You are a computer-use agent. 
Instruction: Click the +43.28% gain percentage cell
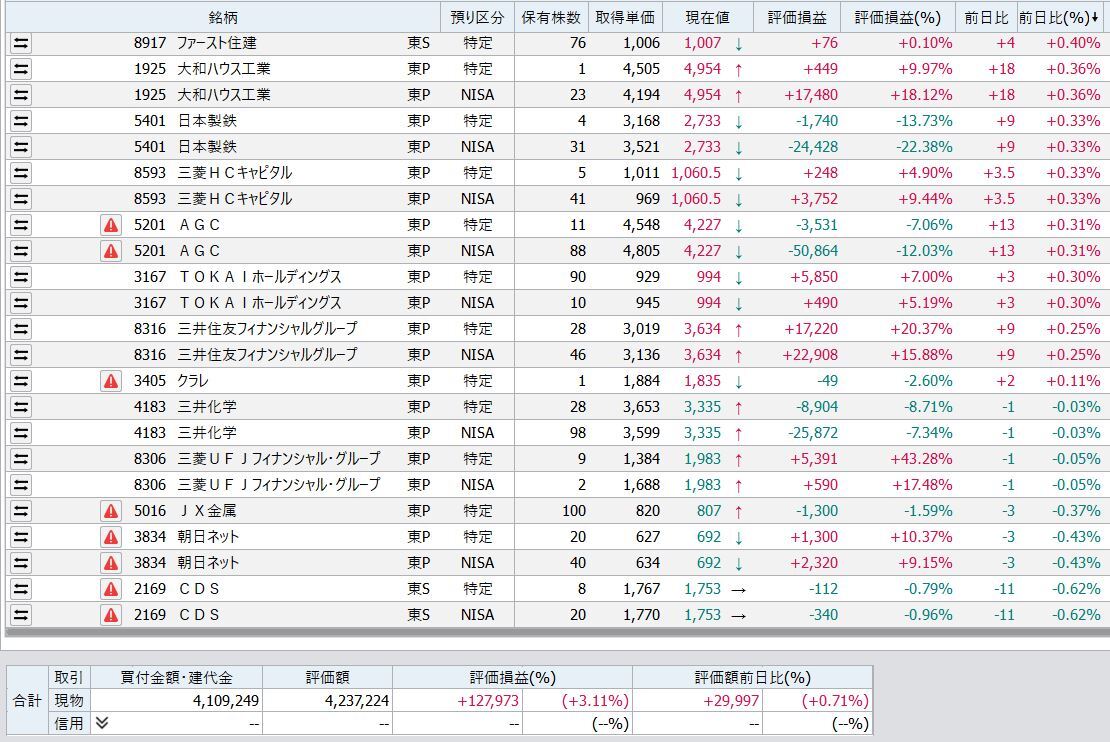[x=921, y=459]
